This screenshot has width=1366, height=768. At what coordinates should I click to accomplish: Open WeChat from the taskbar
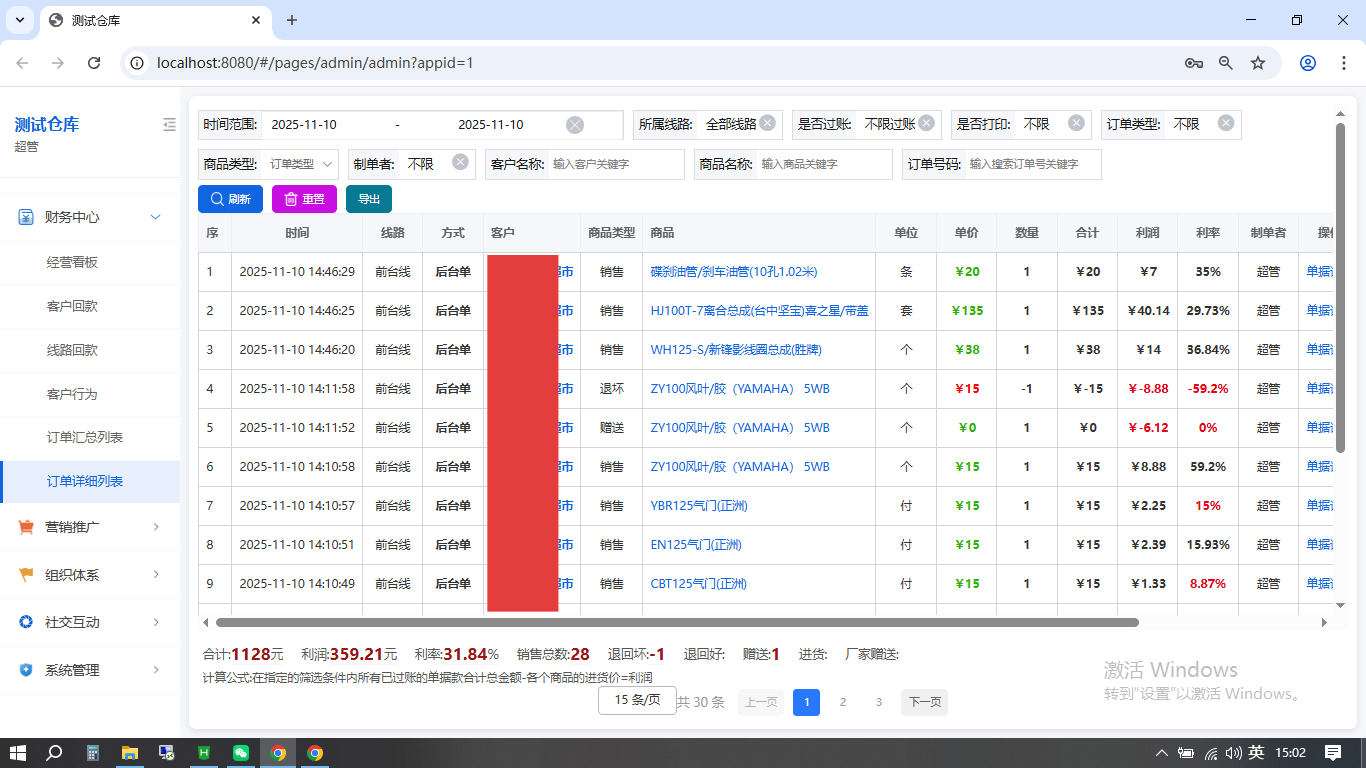pos(241,753)
